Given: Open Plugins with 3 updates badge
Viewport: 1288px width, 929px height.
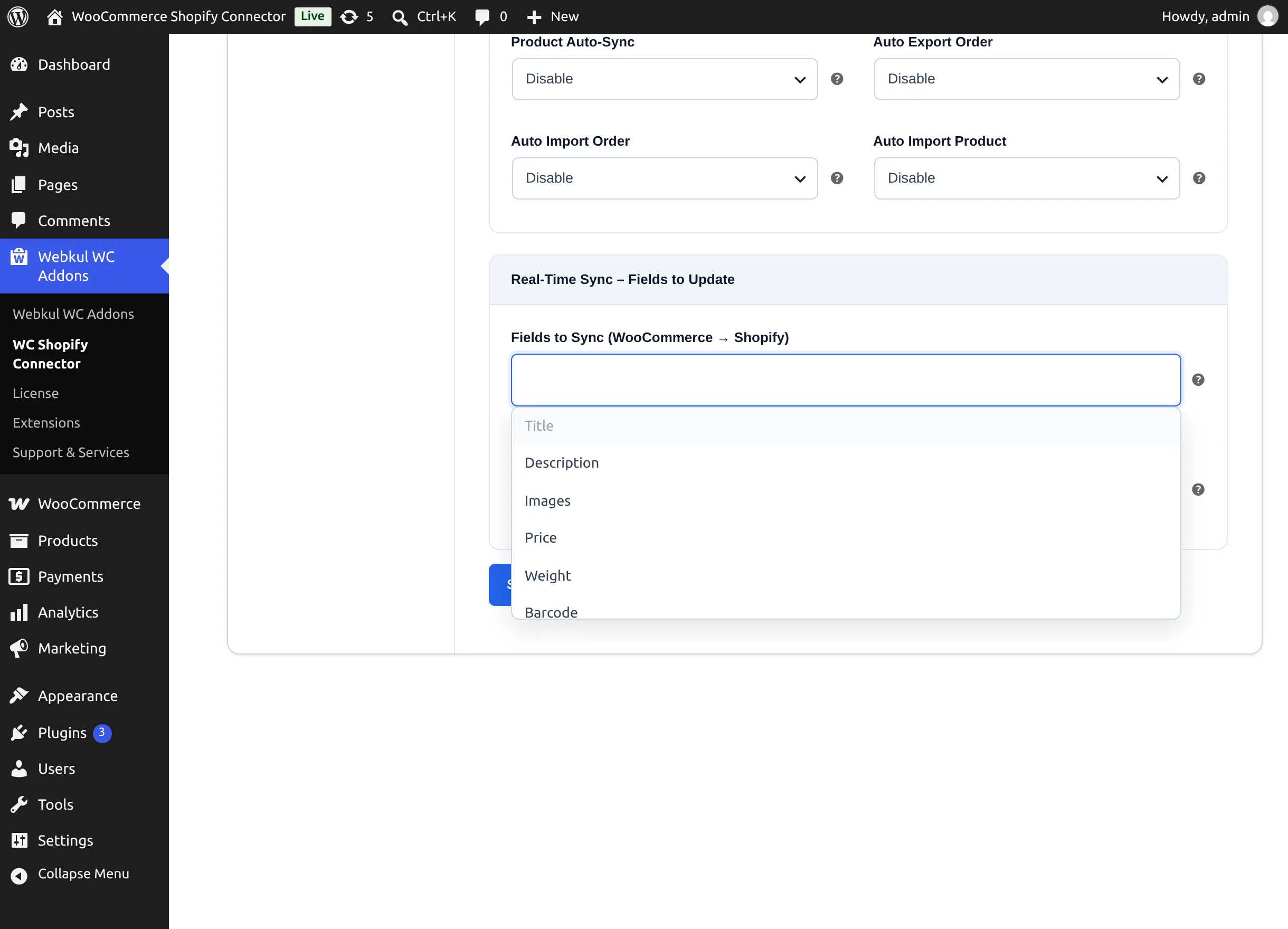Looking at the screenshot, I should coord(84,733).
